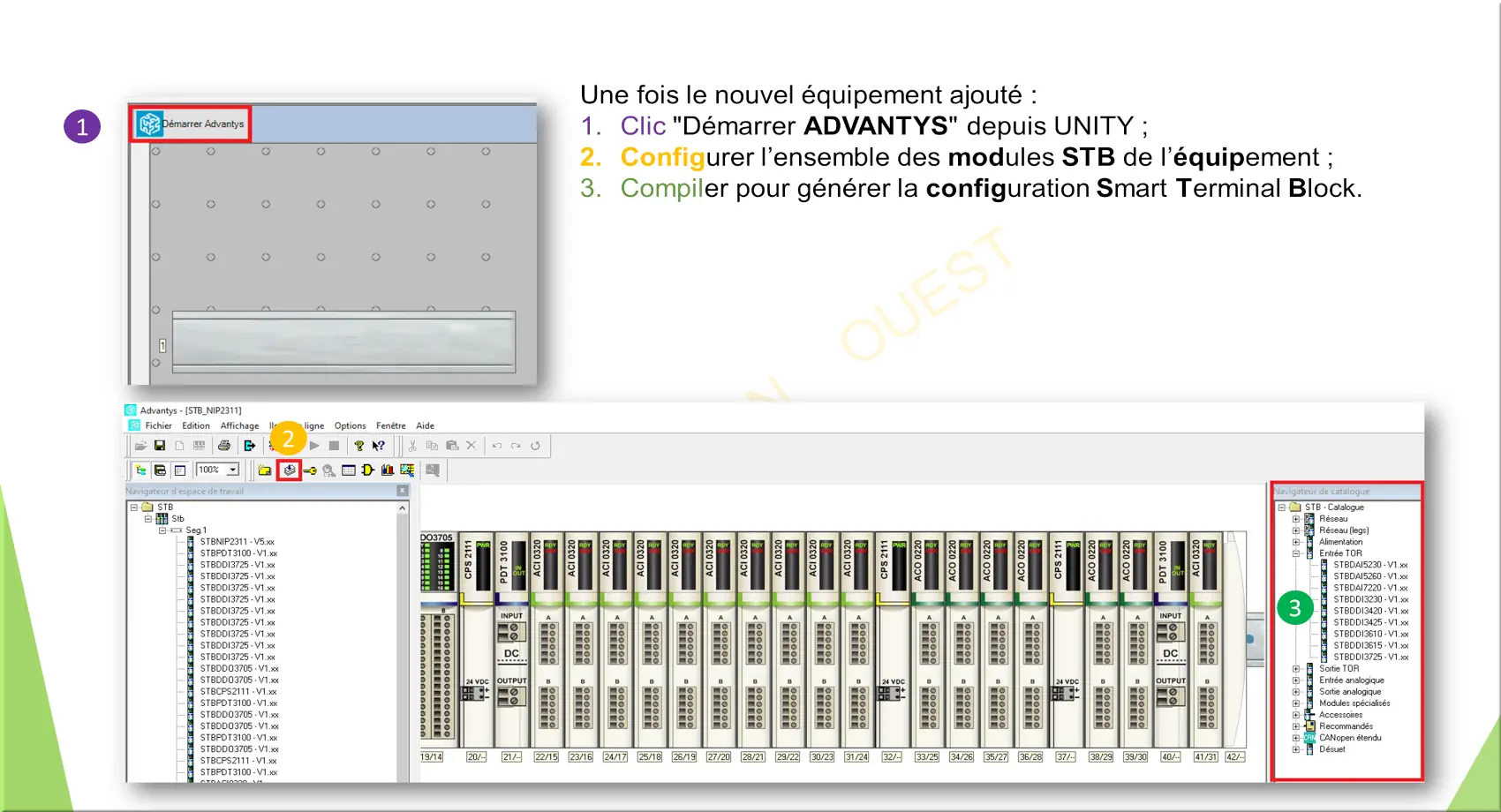Select STBDAI5230 - V1.xx in catalogue
The width and height of the screenshot is (1501, 812).
(1370, 565)
